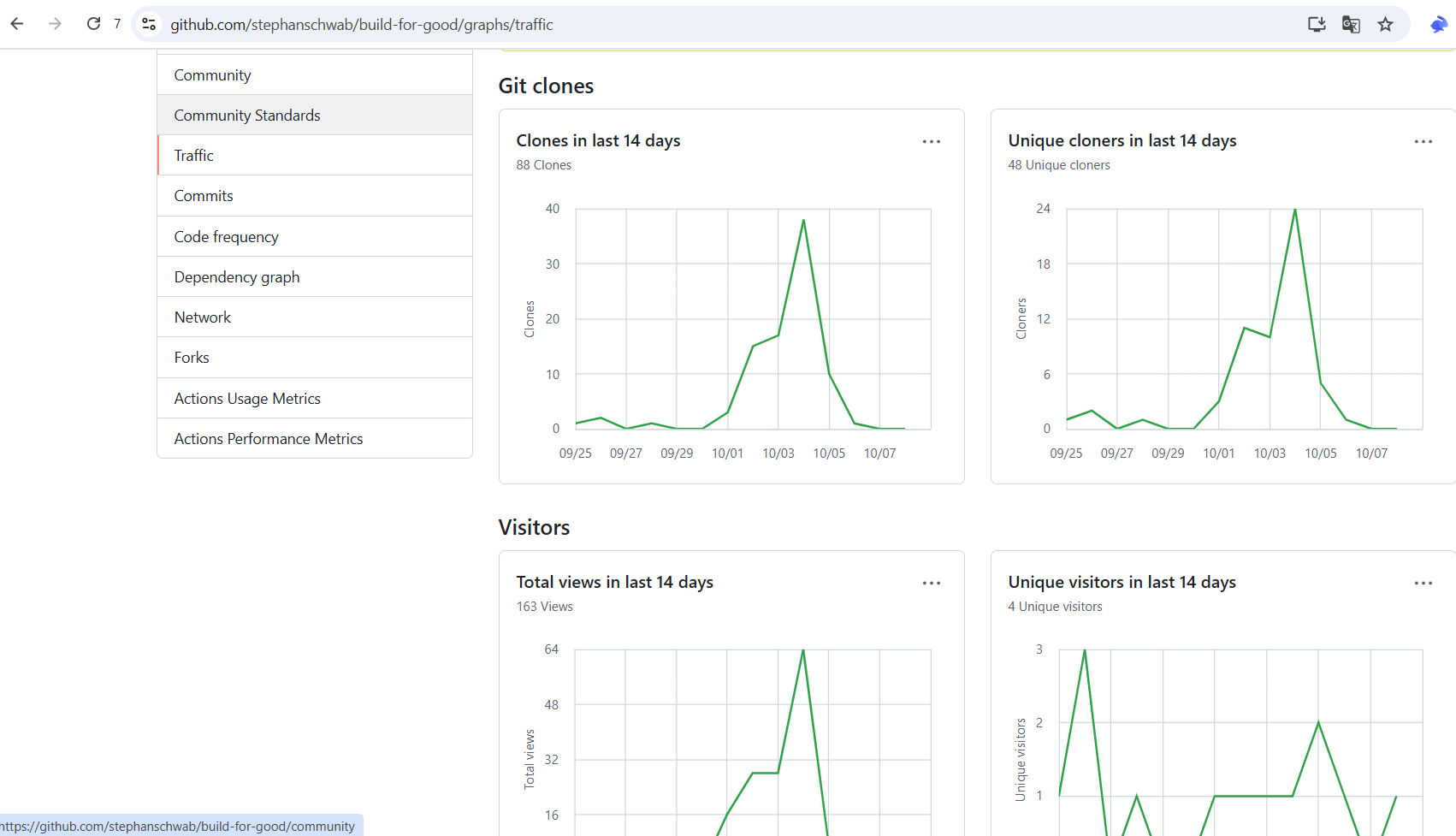Open Actions Usage Metrics

pos(247,399)
